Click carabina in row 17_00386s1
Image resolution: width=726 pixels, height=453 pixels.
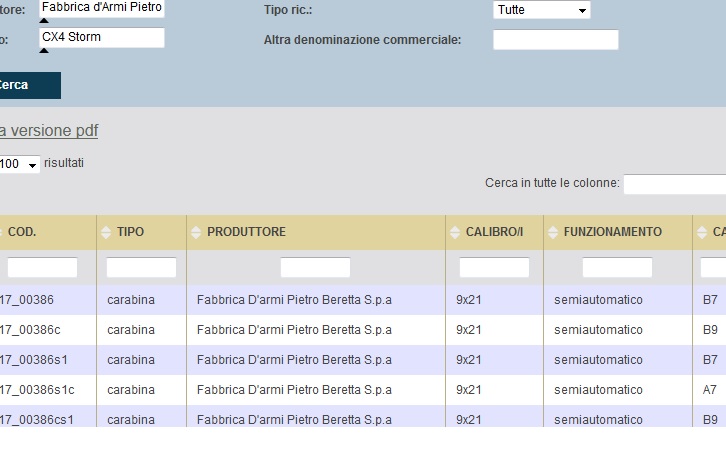click(131, 360)
